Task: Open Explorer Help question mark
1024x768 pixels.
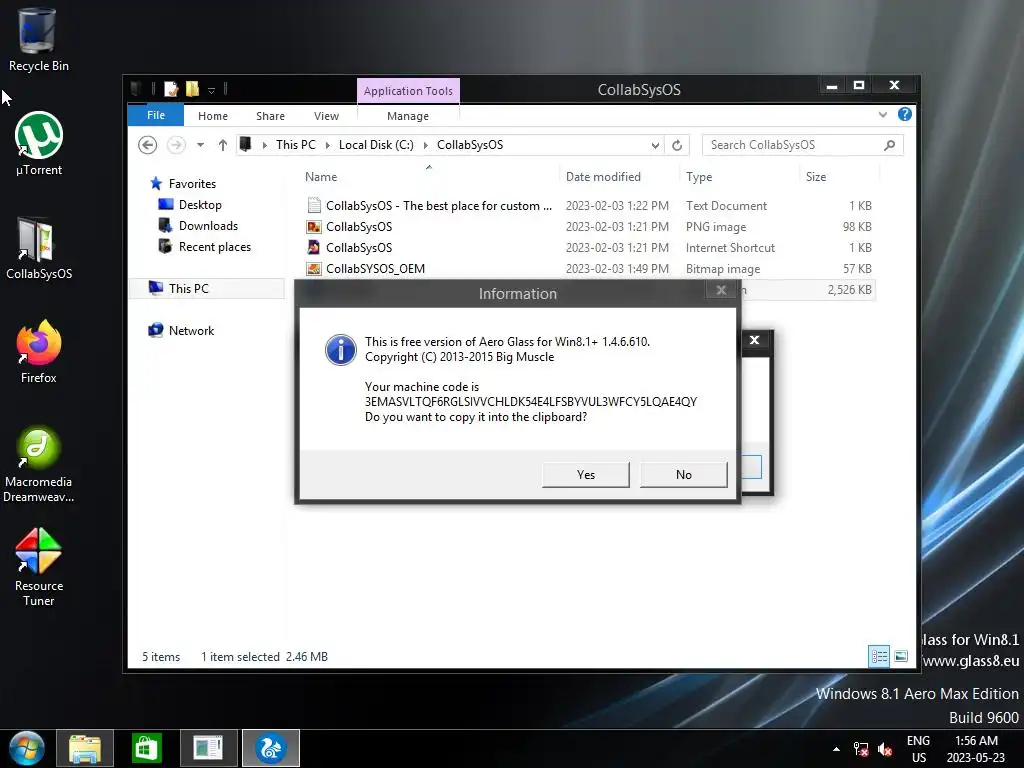Action: pos(904,114)
